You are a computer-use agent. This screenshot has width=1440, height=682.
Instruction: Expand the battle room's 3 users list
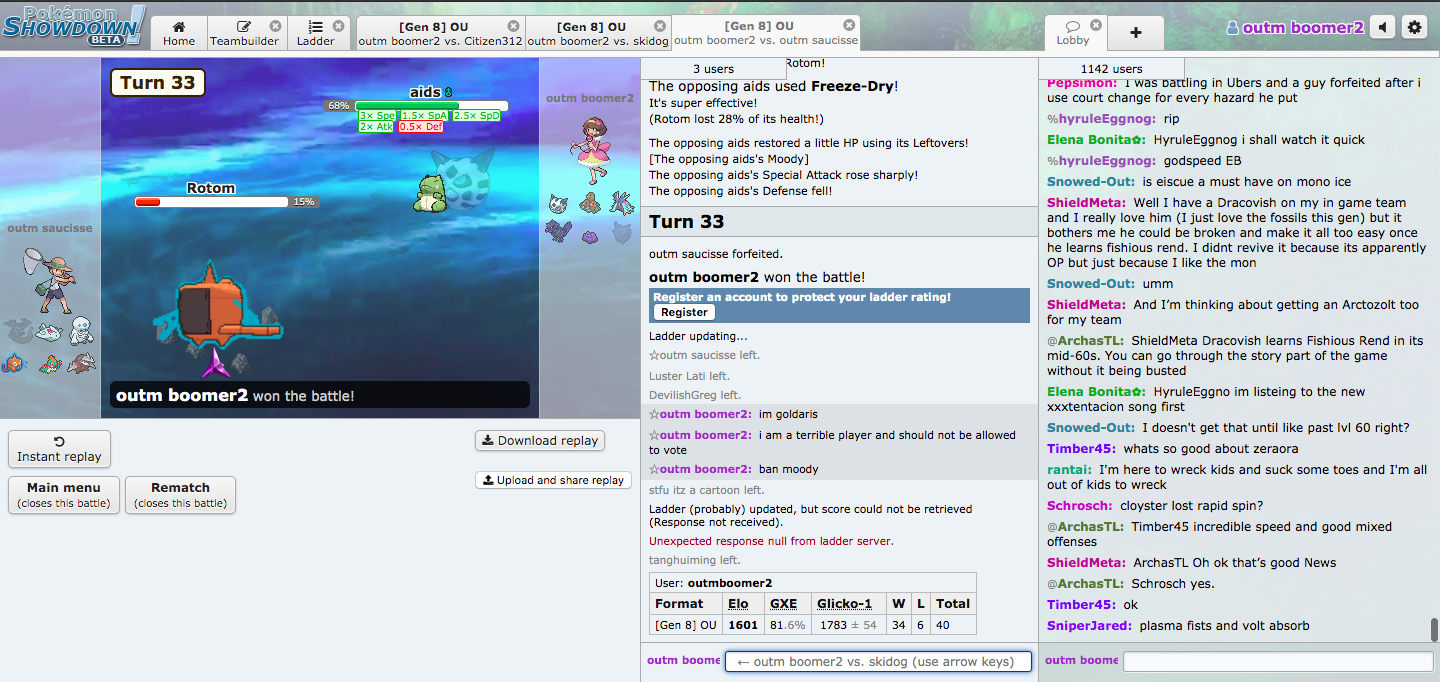point(713,68)
